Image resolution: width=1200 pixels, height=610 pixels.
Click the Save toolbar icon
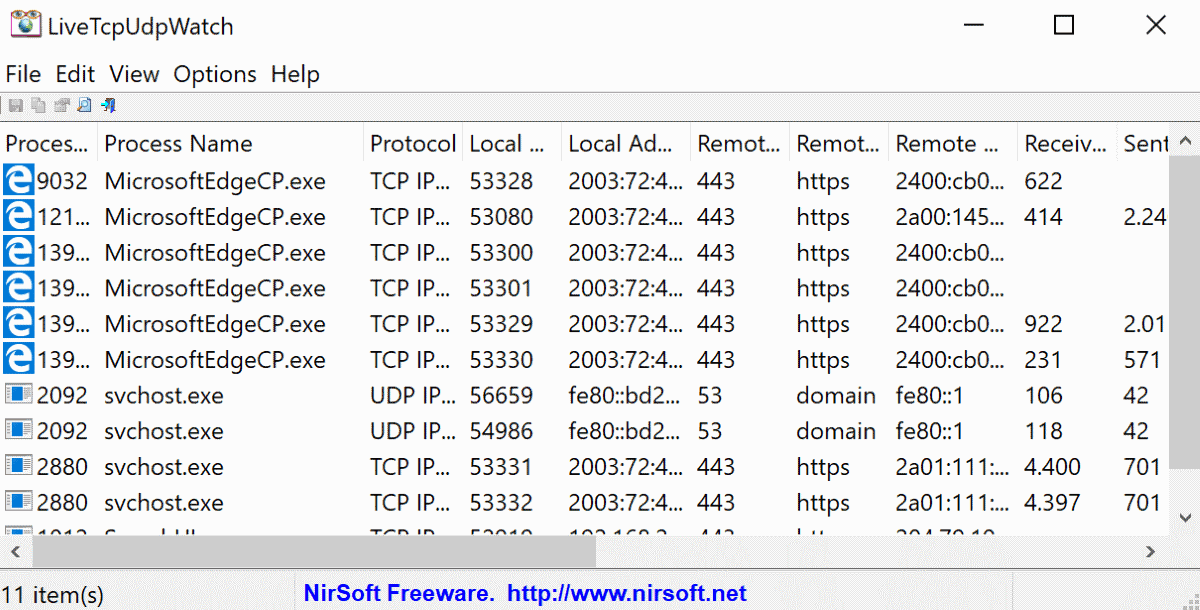[x=15, y=105]
